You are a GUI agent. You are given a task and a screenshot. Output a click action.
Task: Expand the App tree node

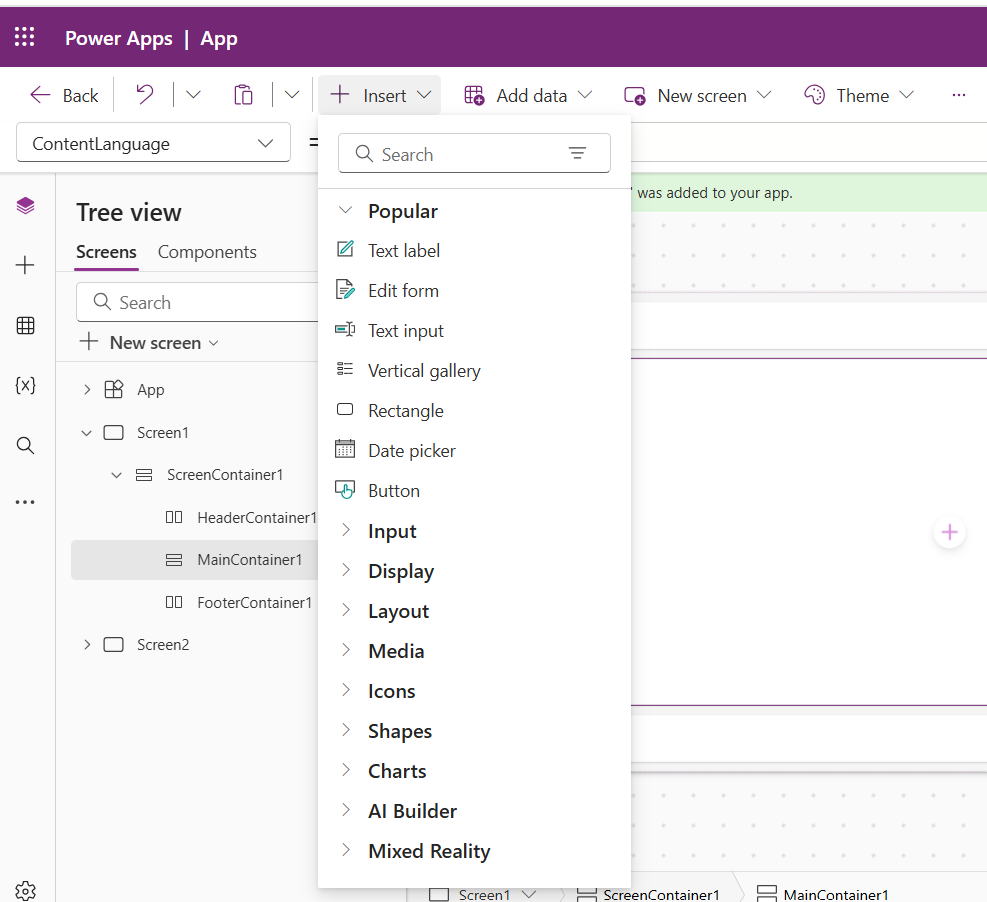(x=87, y=390)
